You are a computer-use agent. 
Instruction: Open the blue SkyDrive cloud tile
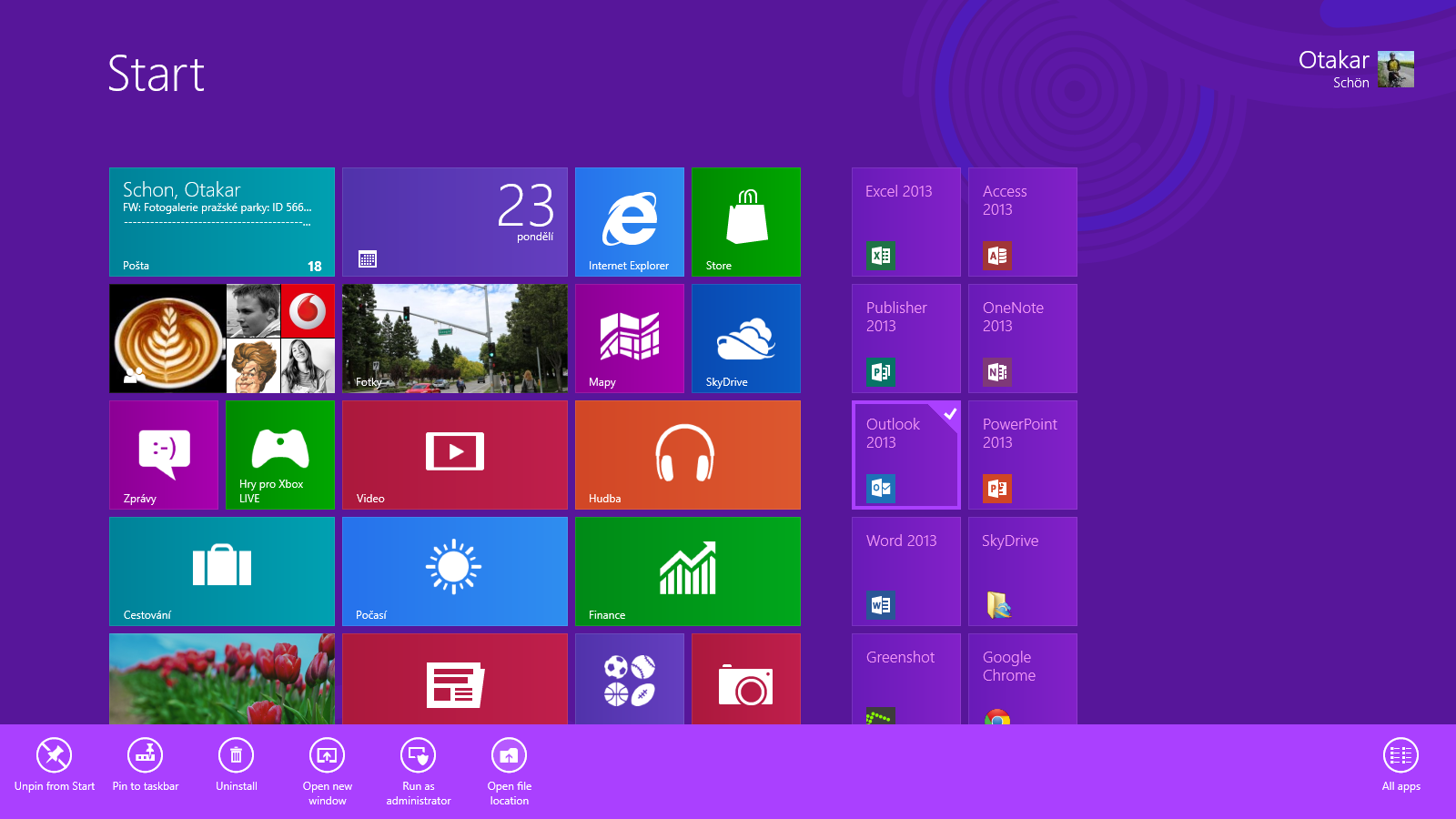(x=746, y=339)
